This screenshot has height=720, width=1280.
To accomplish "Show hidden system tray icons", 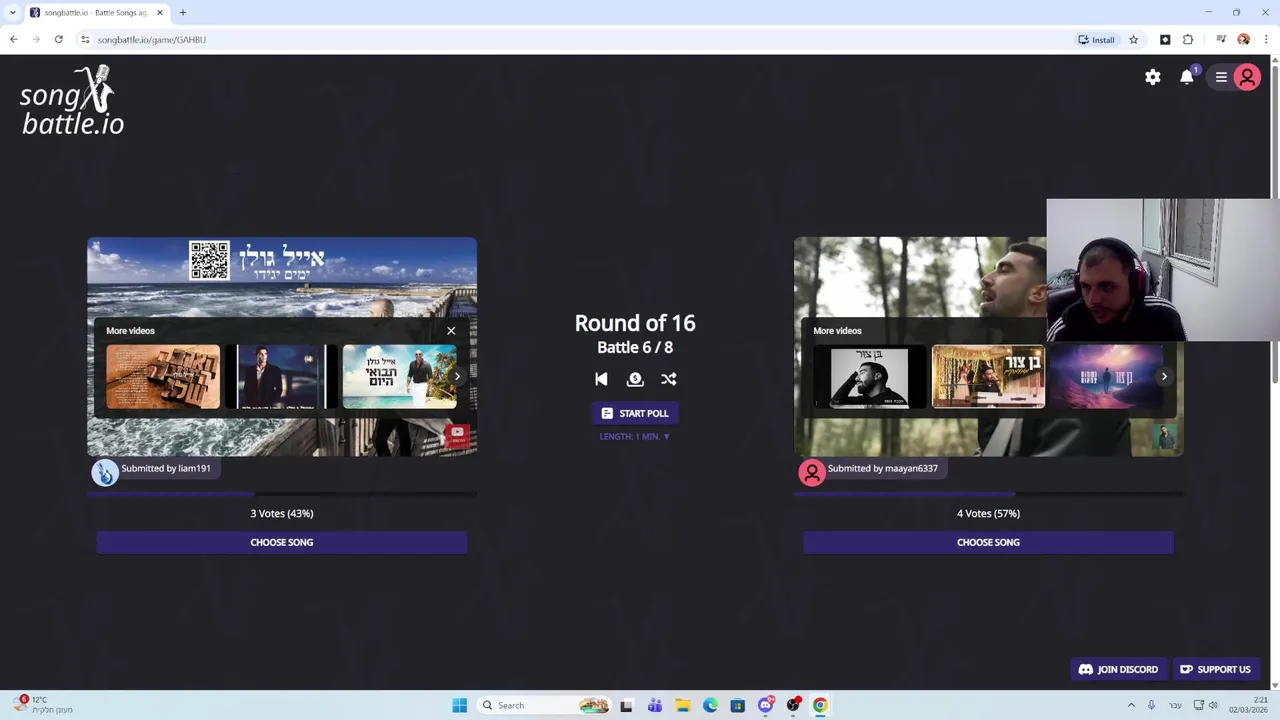I will pyautogui.click(x=1131, y=705).
